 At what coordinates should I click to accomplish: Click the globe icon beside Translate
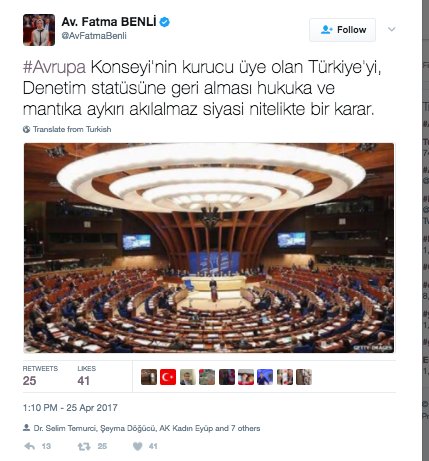pyautogui.click(x=26, y=129)
